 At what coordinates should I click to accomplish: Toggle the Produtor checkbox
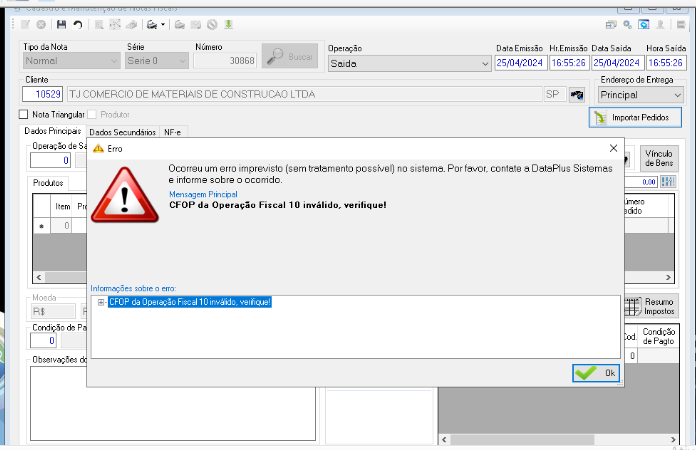click(92, 115)
